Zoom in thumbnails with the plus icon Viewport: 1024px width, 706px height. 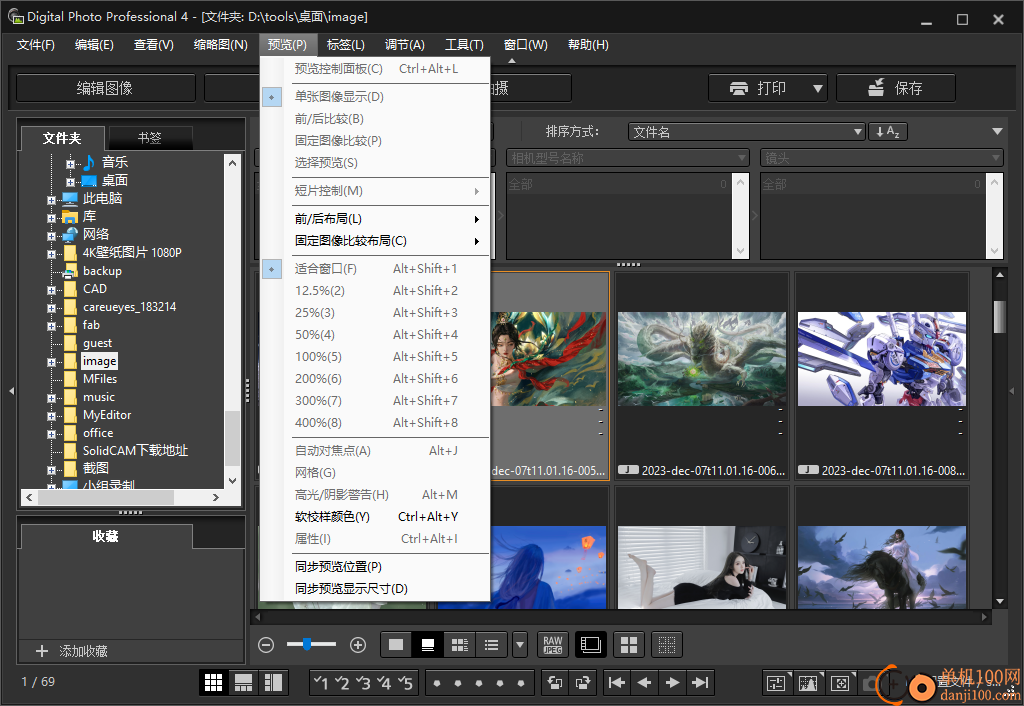coord(358,645)
